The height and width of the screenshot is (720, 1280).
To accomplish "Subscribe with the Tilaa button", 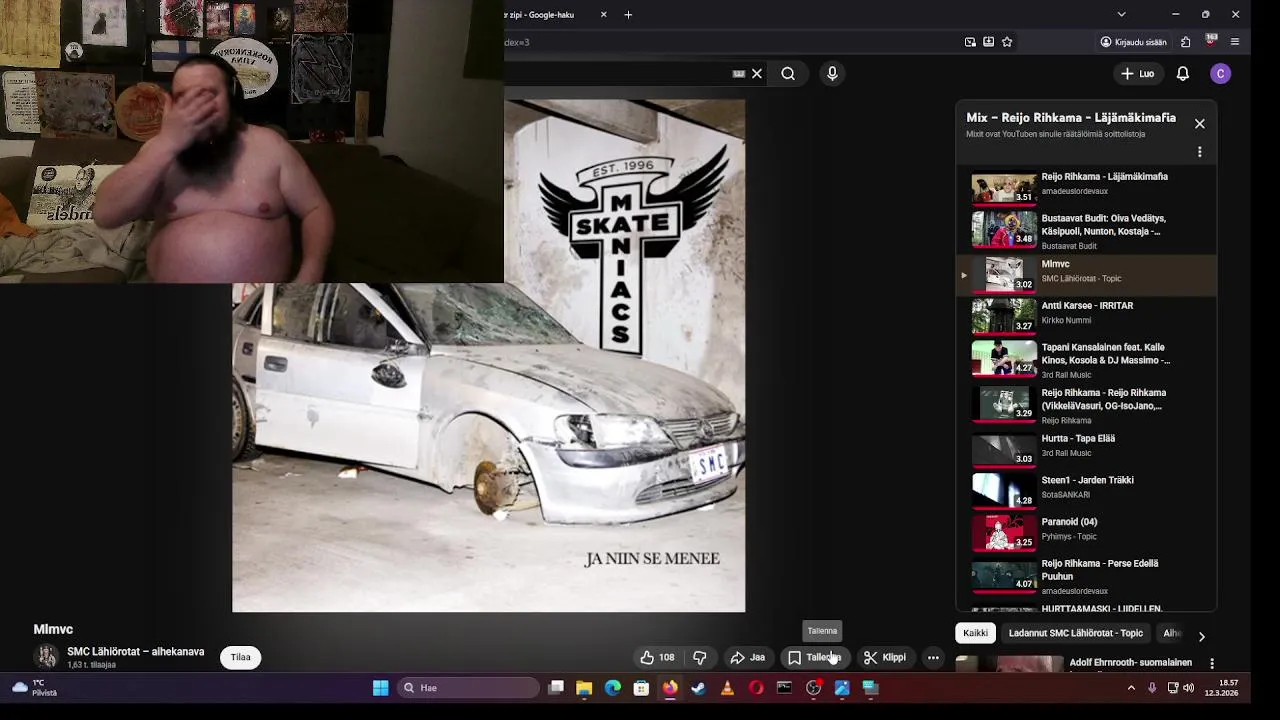I will (x=241, y=657).
